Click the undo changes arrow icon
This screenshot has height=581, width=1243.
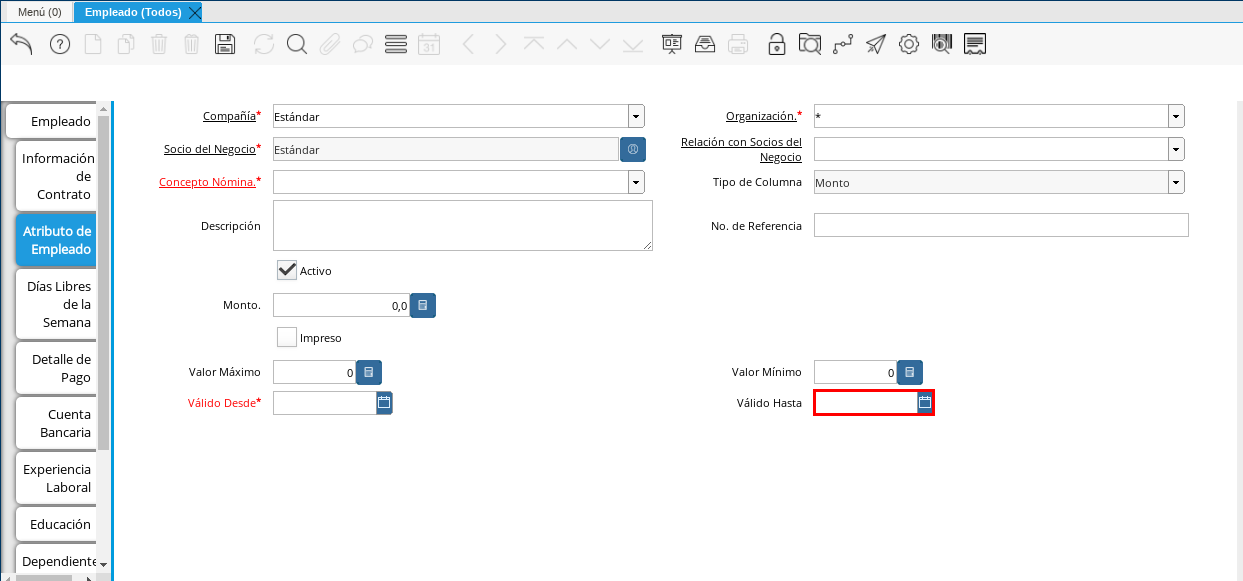pyautogui.click(x=21, y=44)
